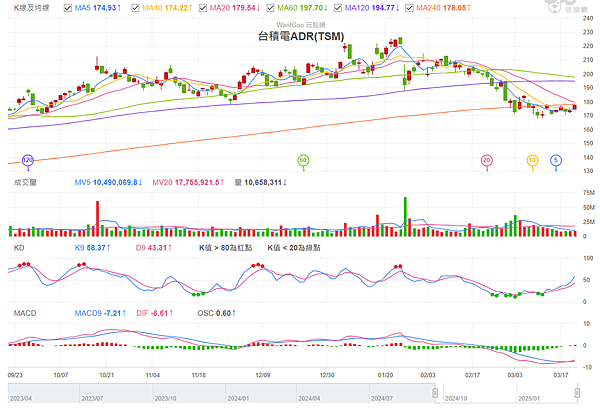Click the D9 43.31 value
600x410 pixels.
153,248
